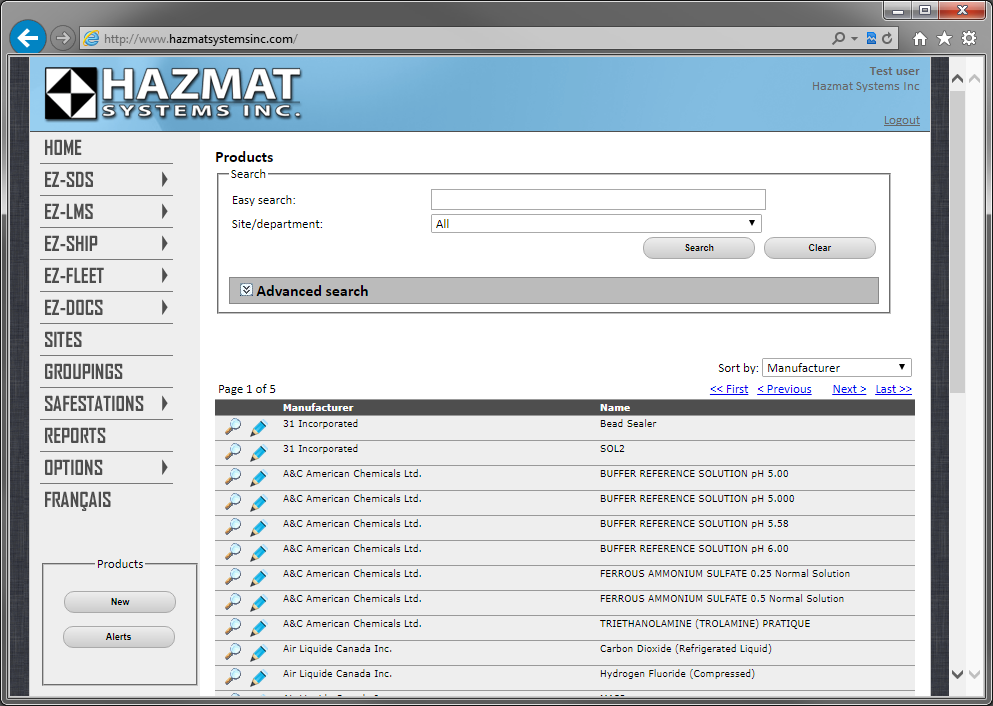993x706 pixels.
Task: Open product Alerts
Action: click(x=118, y=636)
